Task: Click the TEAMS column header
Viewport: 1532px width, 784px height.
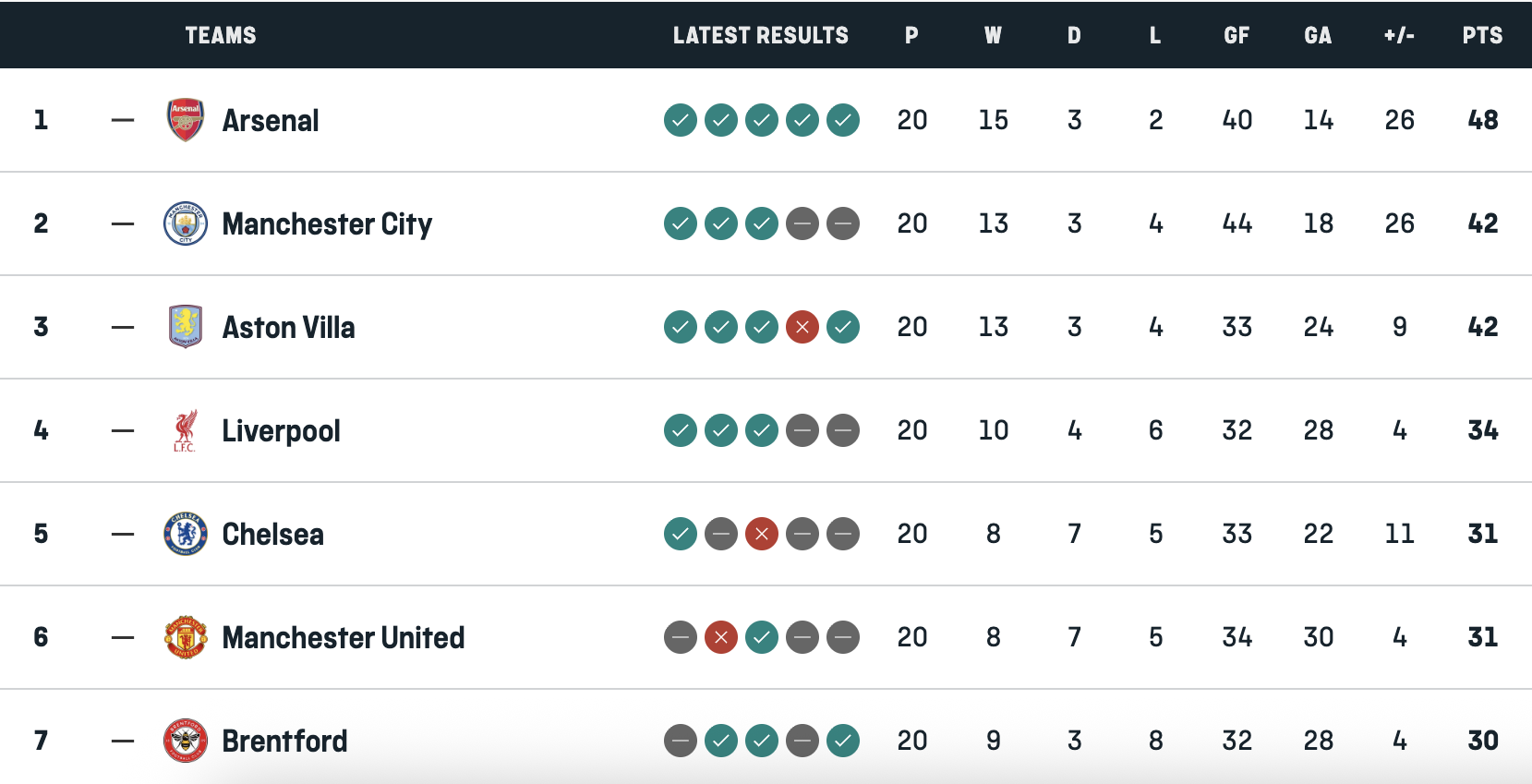Action: tap(220, 35)
